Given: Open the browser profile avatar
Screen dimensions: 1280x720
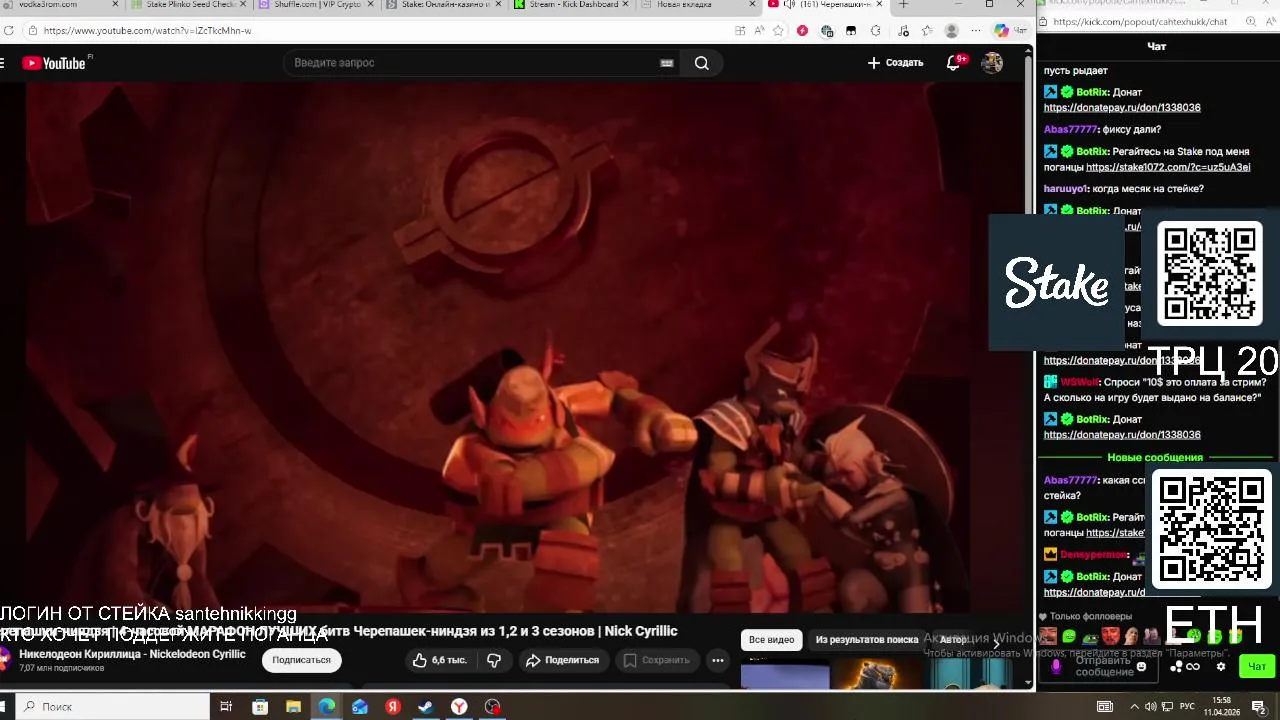Looking at the screenshot, I should coord(951,31).
